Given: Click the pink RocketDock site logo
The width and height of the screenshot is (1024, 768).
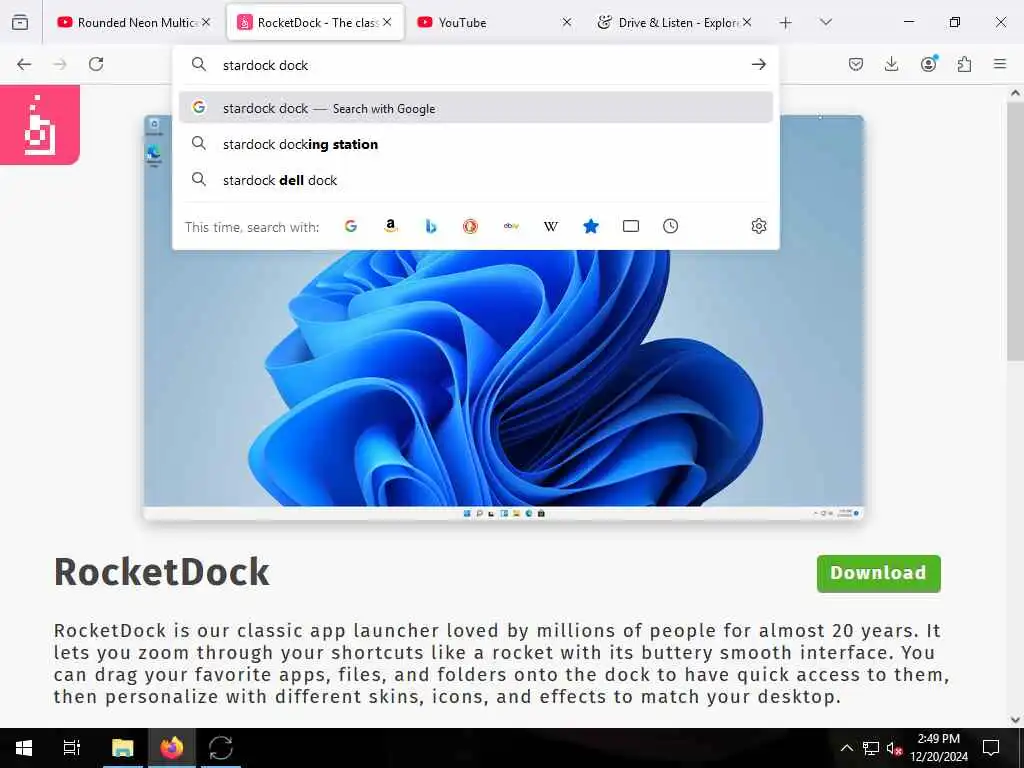Looking at the screenshot, I should [x=40, y=125].
